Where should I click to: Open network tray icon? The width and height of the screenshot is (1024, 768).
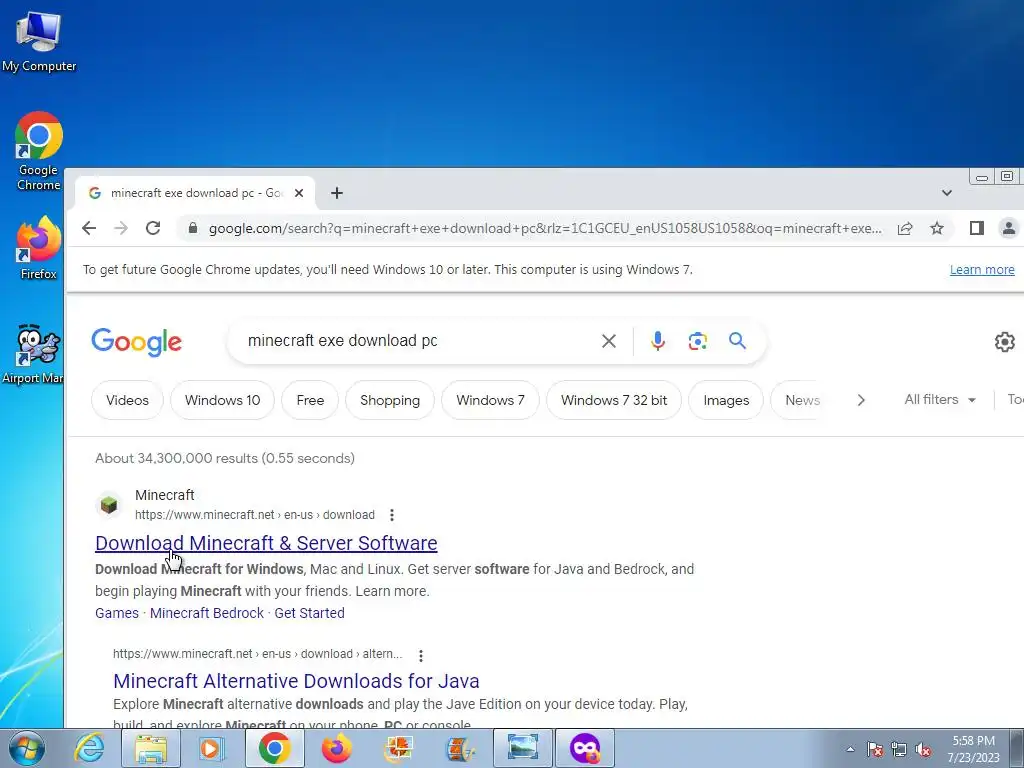coord(899,750)
